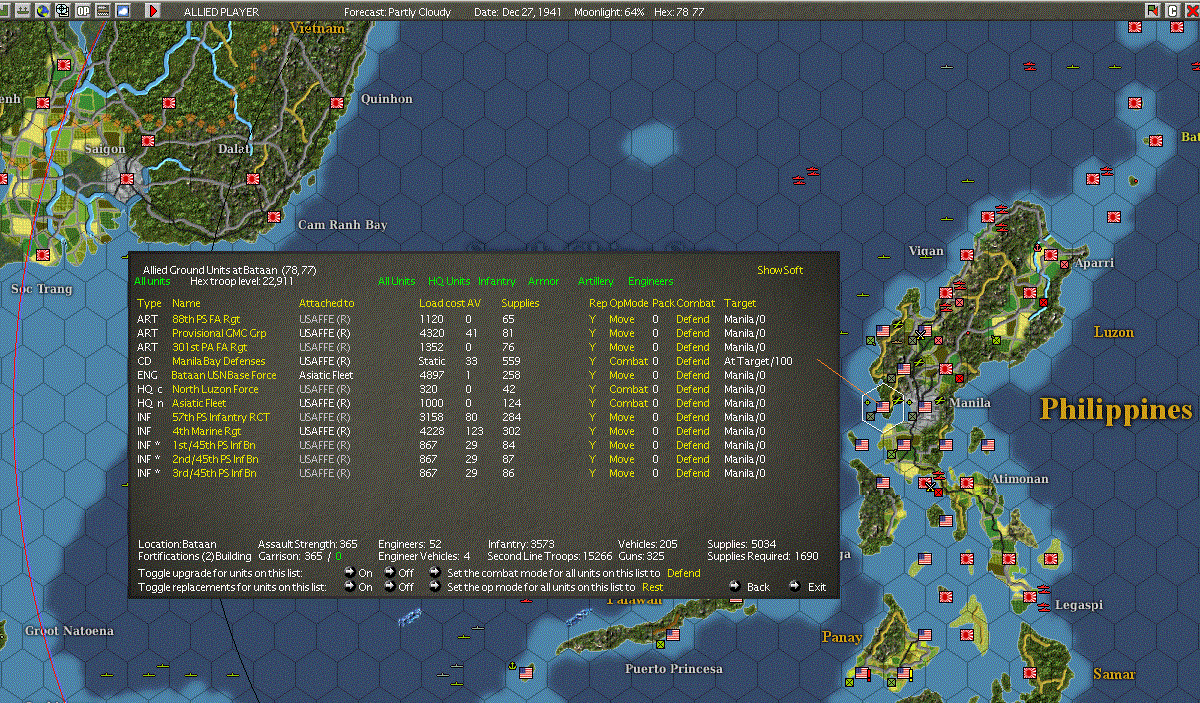Open the 57th PS Infantry RCT unit
The image size is (1200, 703).
[220, 417]
